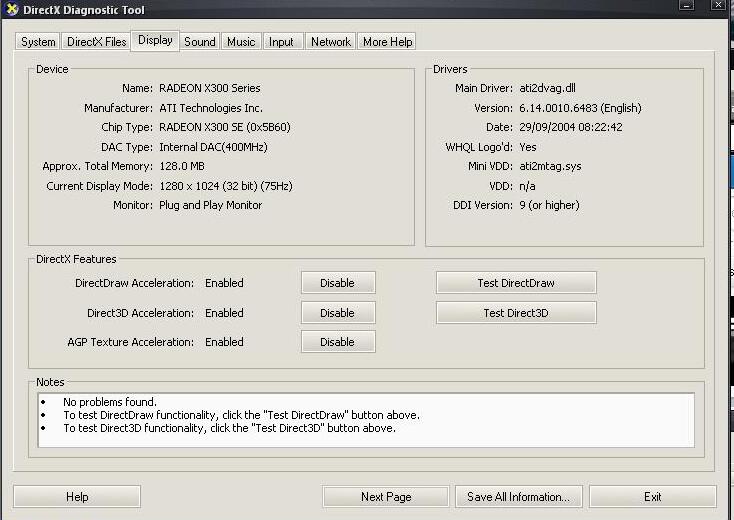Select Mini VDD value 'ati2mtag.sys'

point(550,166)
